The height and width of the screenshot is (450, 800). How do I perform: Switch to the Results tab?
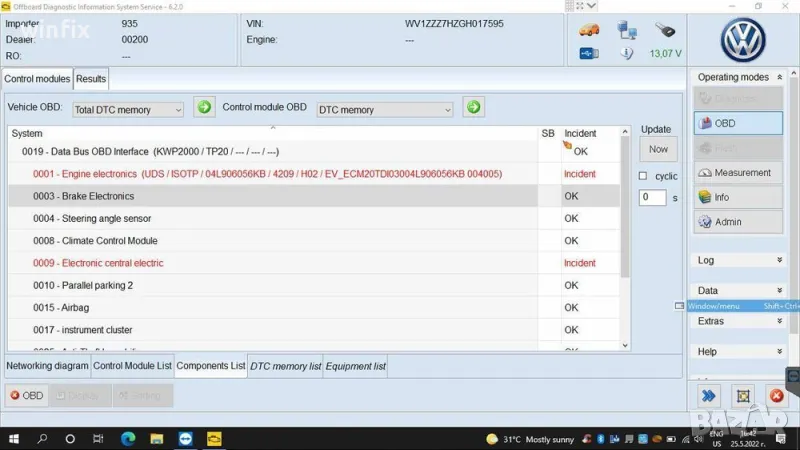click(x=91, y=79)
